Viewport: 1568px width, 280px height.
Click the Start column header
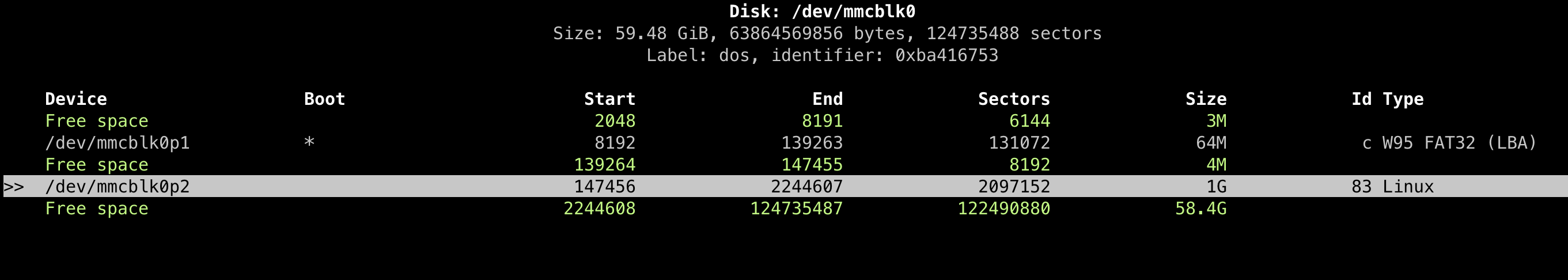609,99
